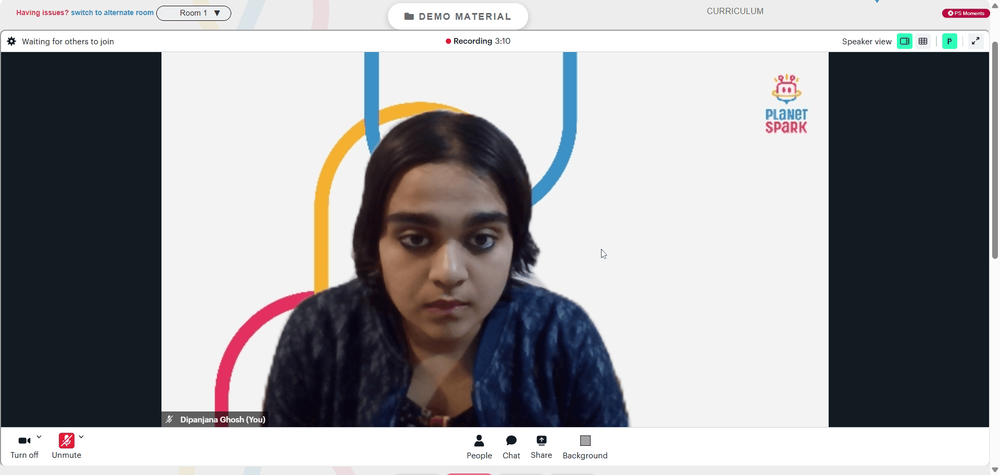This screenshot has height=475, width=1000.
Task: Click the Speaker view label
Action: 867,41
